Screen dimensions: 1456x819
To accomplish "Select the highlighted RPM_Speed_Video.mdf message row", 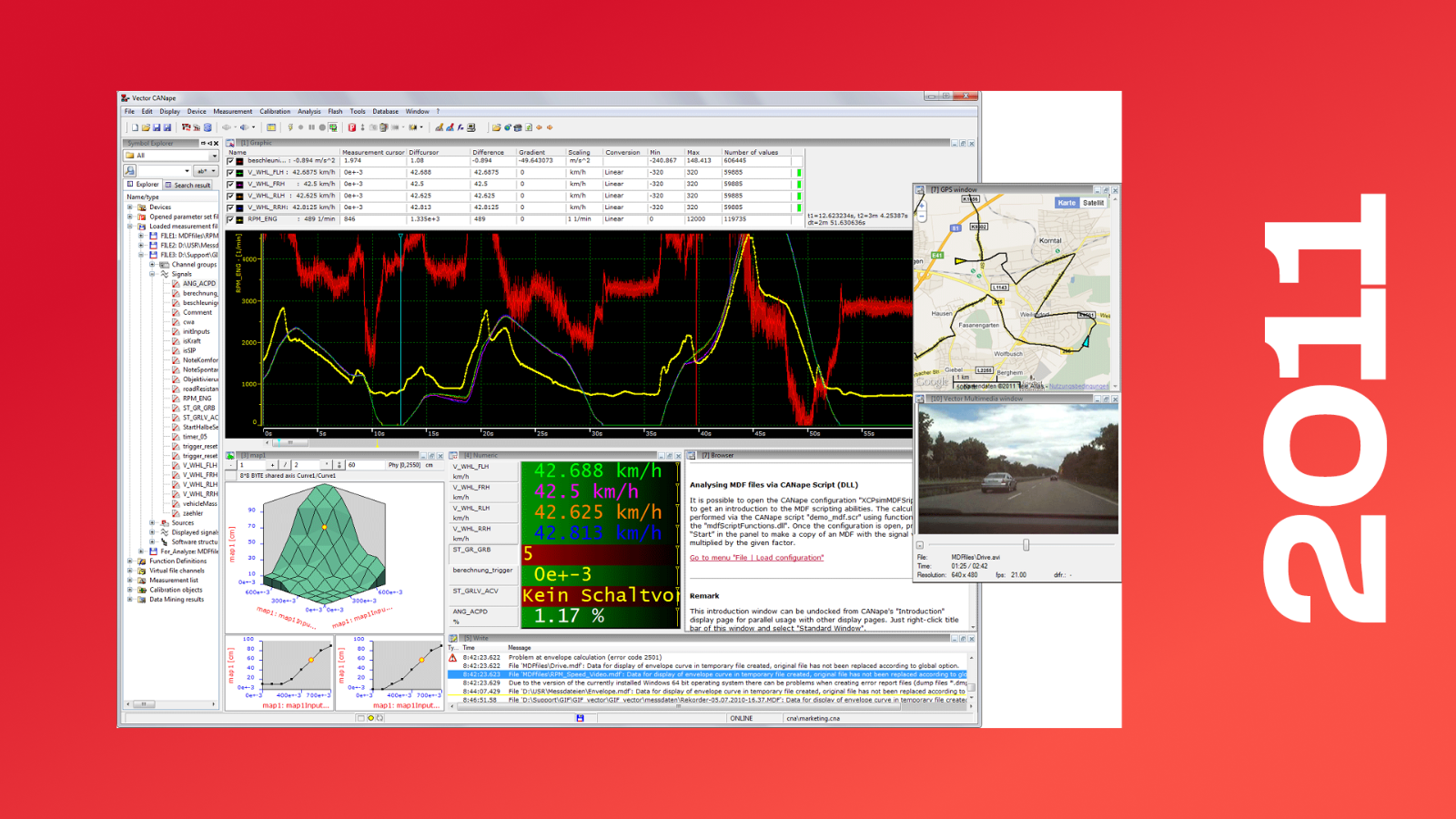I will pos(708,674).
